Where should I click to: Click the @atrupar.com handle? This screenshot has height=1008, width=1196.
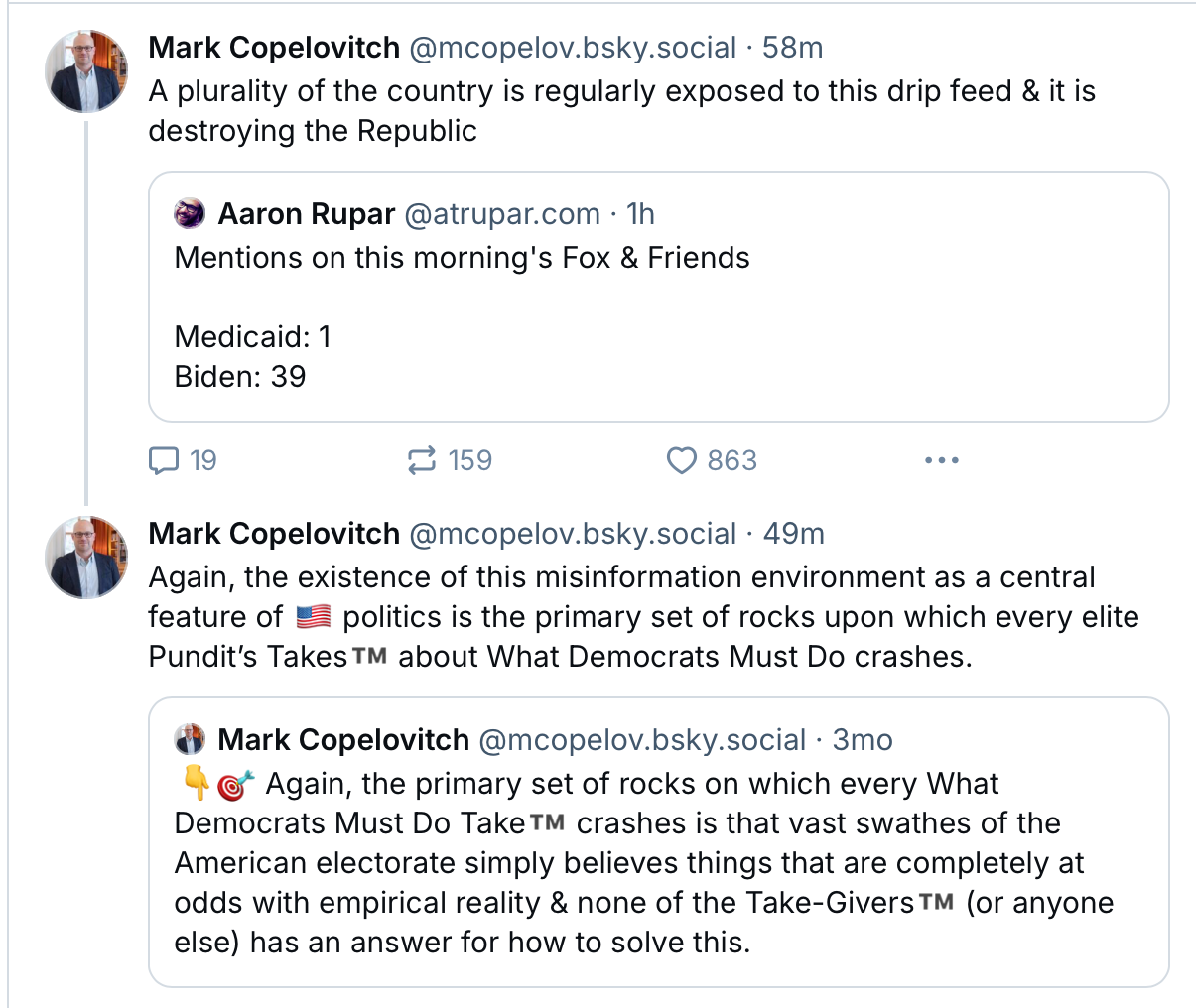(x=502, y=214)
